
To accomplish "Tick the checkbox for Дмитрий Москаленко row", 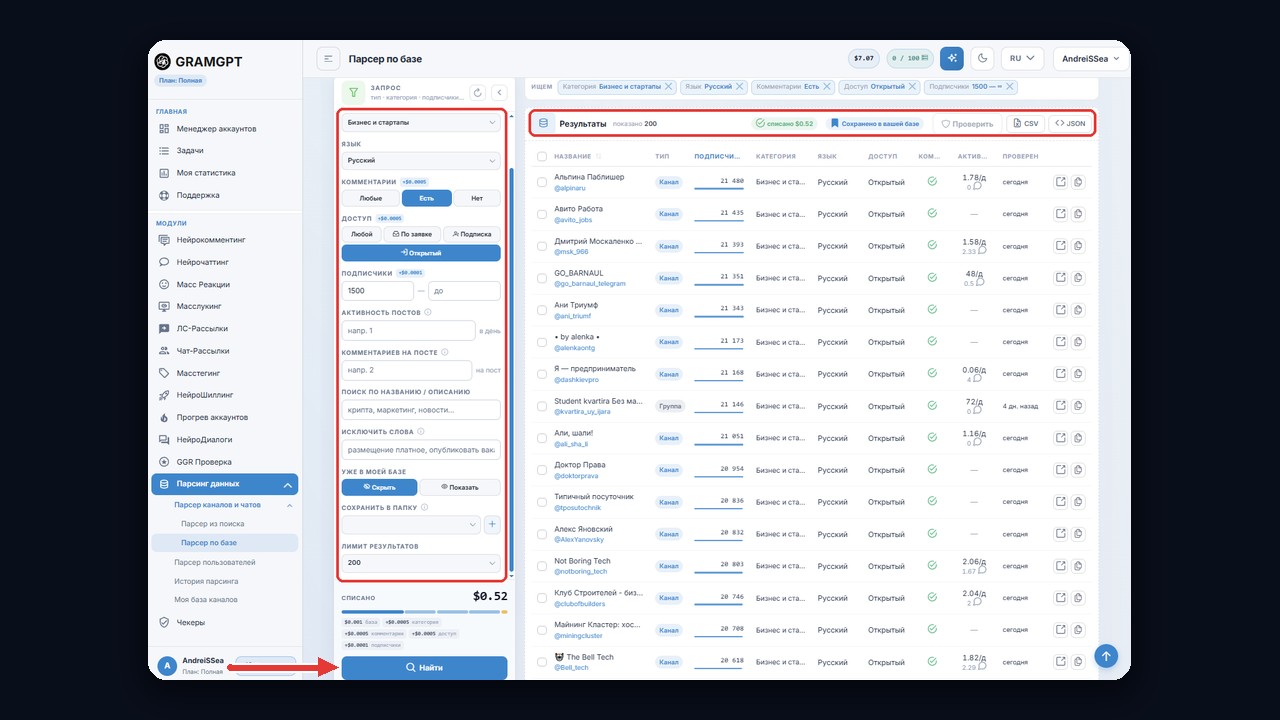I will pos(542,246).
